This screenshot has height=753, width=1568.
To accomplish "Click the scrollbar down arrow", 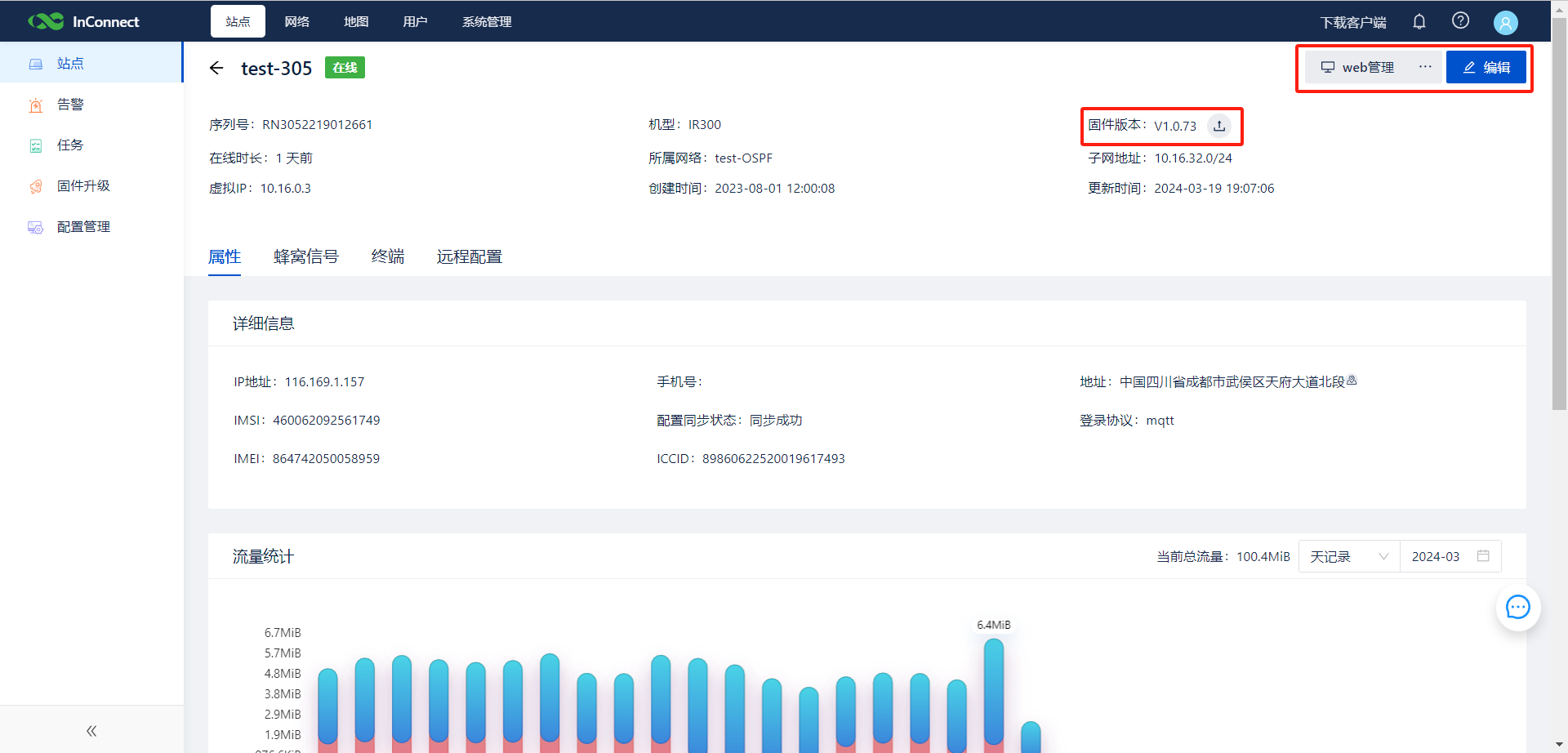I will [1560, 745].
